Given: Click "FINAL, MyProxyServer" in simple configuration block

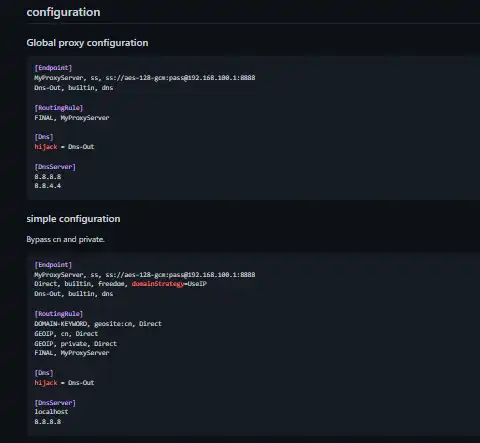Looking at the screenshot, I should tap(72, 353).
